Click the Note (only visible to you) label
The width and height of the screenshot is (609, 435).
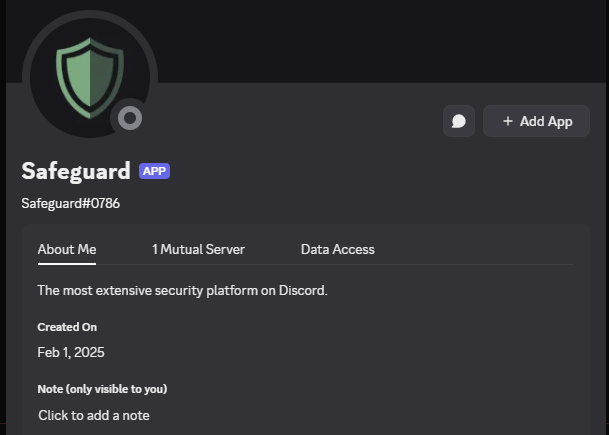(102, 389)
